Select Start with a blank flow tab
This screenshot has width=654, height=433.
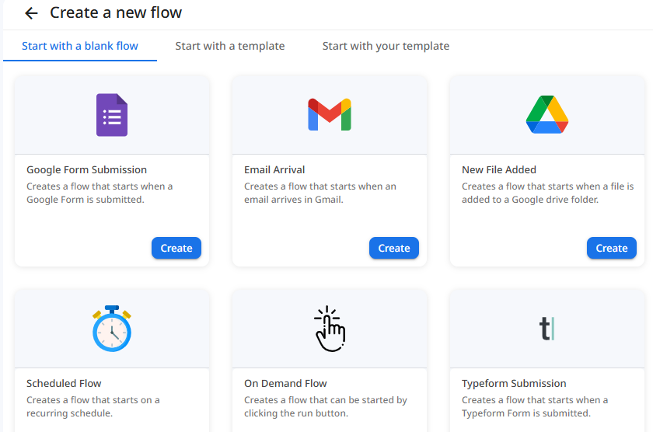(x=80, y=46)
